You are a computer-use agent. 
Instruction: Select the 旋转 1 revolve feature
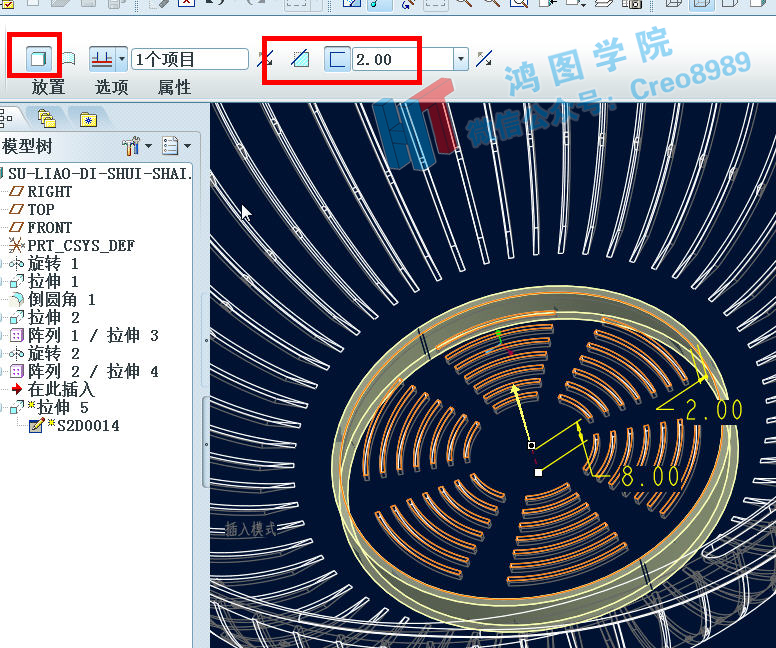pyautogui.click(x=53, y=264)
